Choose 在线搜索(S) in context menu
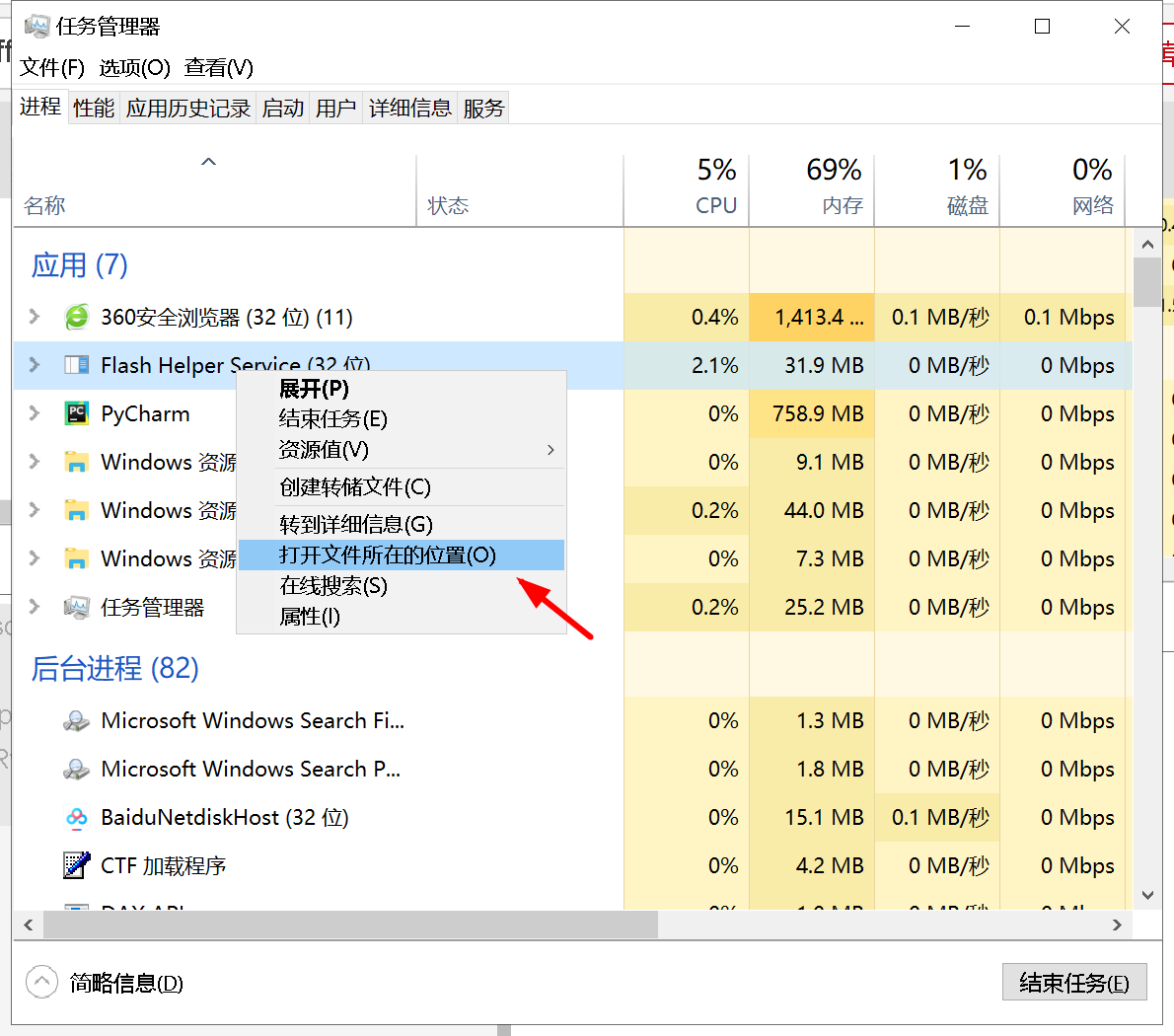 402,585
